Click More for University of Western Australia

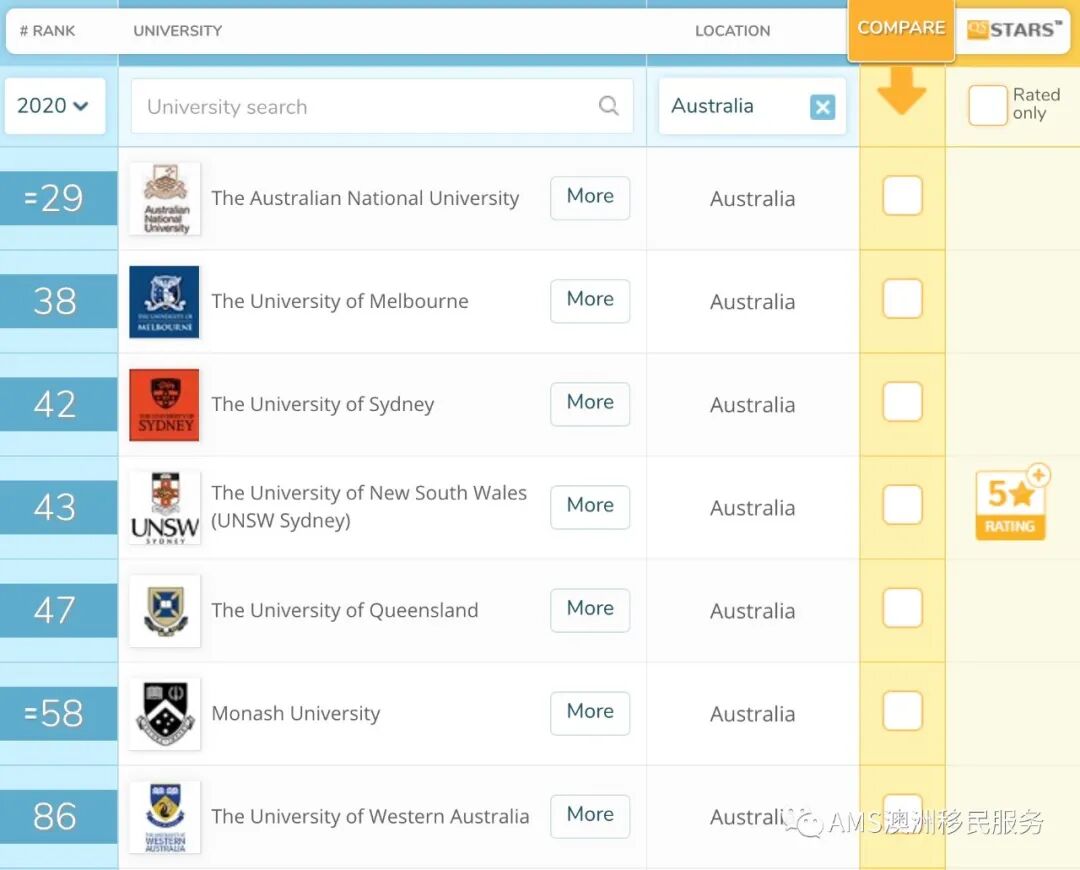pyautogui.click(x=590, y=815)
